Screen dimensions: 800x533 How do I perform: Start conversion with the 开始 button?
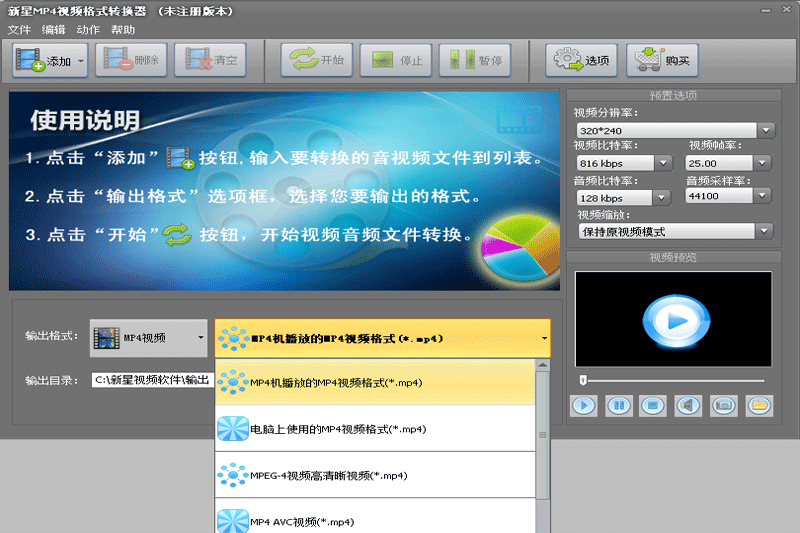pyautogui.click(x=316, y=60)
